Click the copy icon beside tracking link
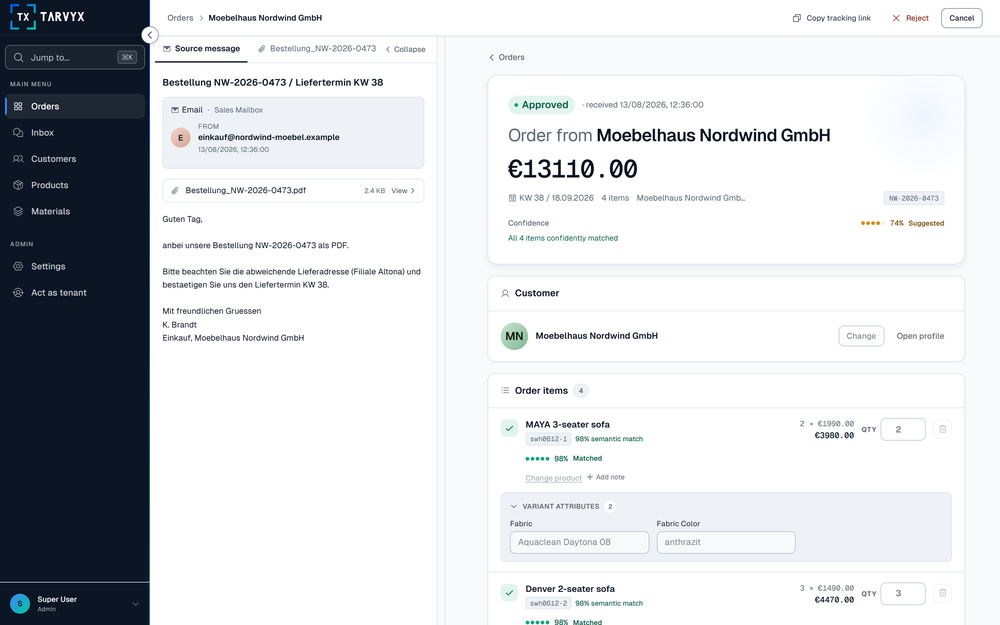This screenshot has height=625, width=1000. pos(797,18)
